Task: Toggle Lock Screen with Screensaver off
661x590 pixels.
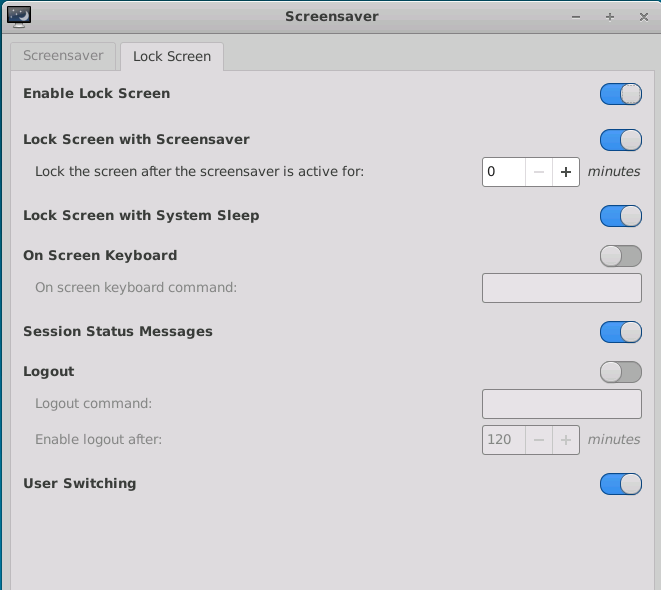Action: pos(620,140)
